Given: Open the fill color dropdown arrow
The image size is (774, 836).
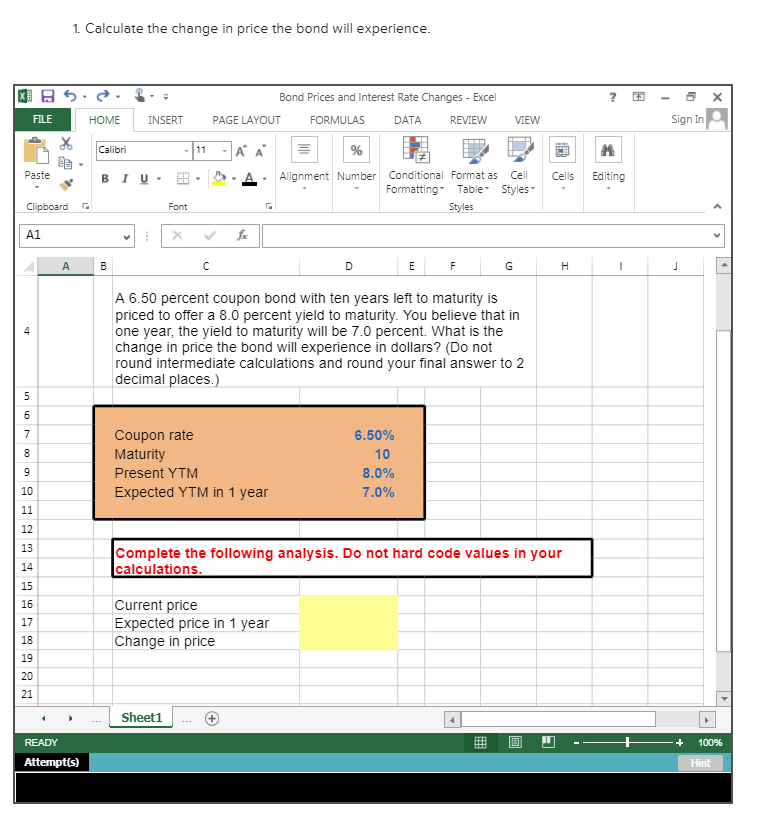Looking at the screenshot, I should click(233, 179).
